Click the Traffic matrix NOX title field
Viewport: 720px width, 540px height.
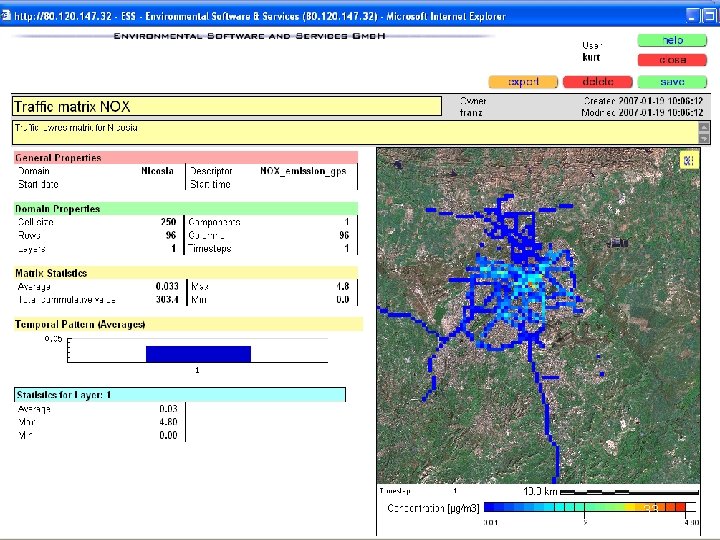tap(226, 106)
